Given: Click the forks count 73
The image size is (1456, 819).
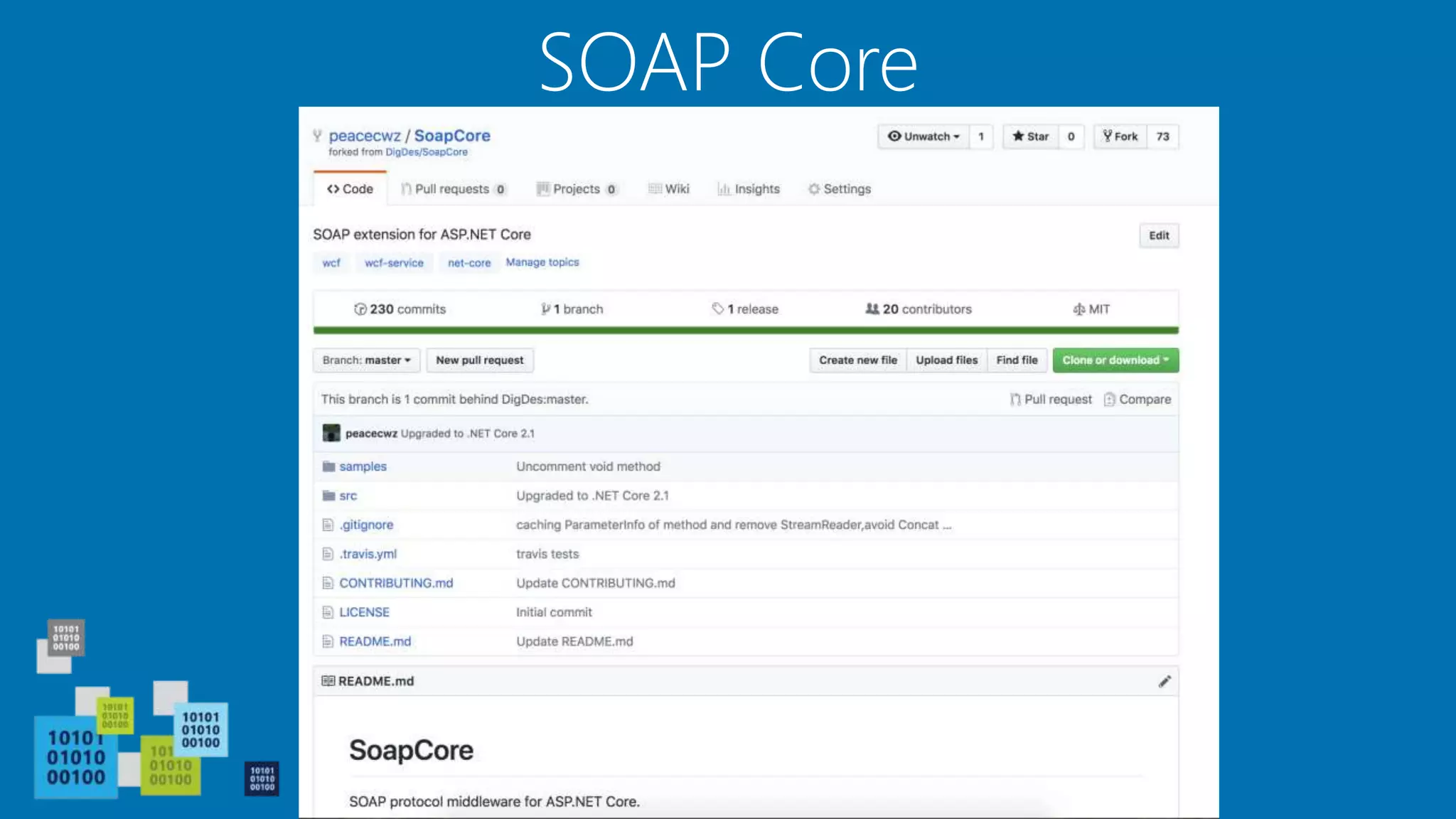Looking at the screenshot, I should (x=1163, y=136).
